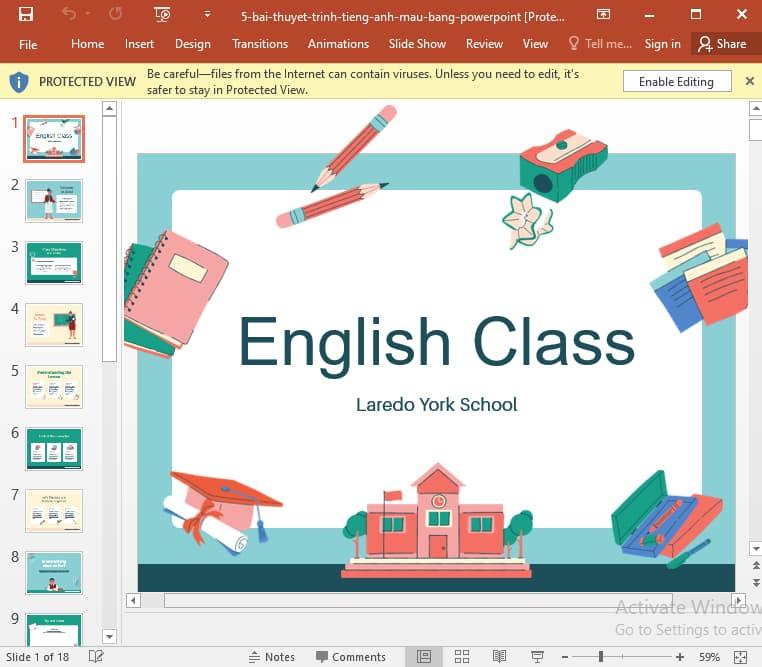762x667 pixels.
Task: Select slide 9 thumbnail
Action: click(x=54, y=630)
